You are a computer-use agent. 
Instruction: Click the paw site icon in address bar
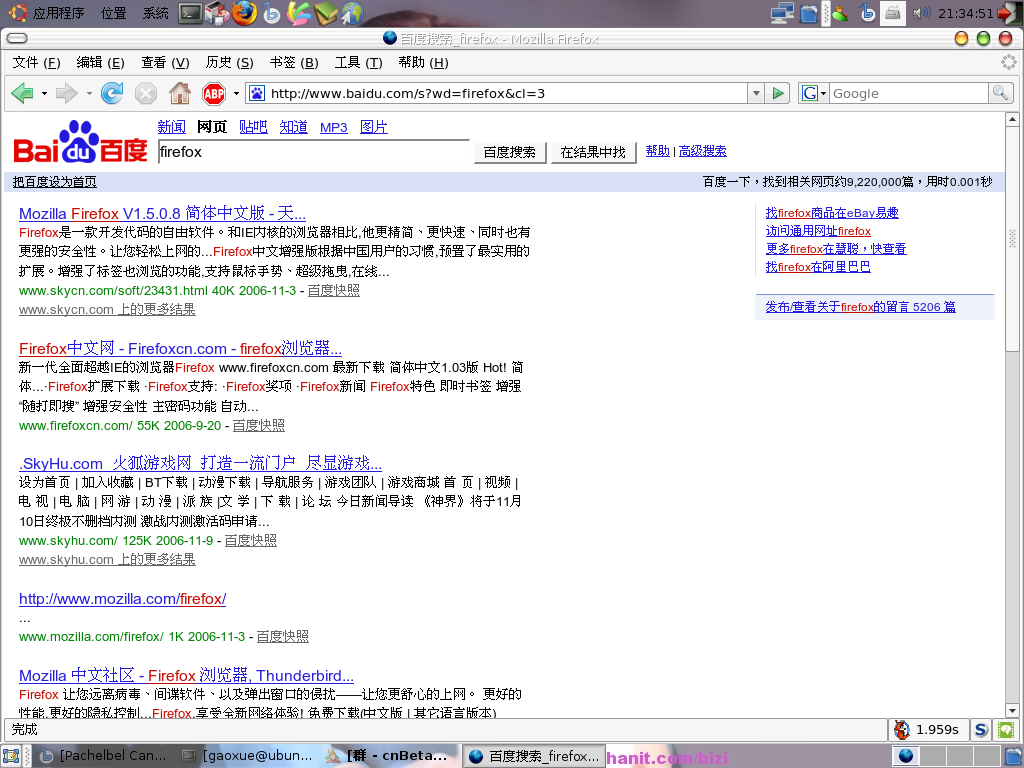[257, 93]
